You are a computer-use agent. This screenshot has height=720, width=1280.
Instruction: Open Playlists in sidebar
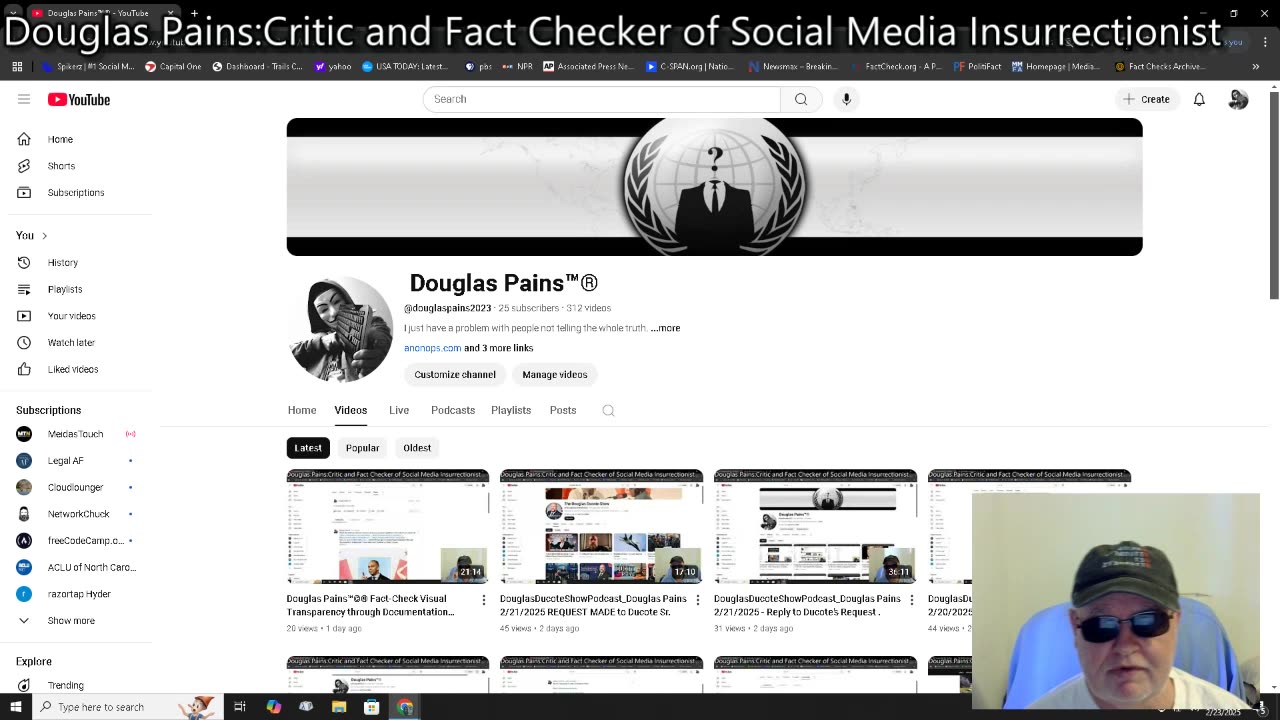[x=76, y=289]
